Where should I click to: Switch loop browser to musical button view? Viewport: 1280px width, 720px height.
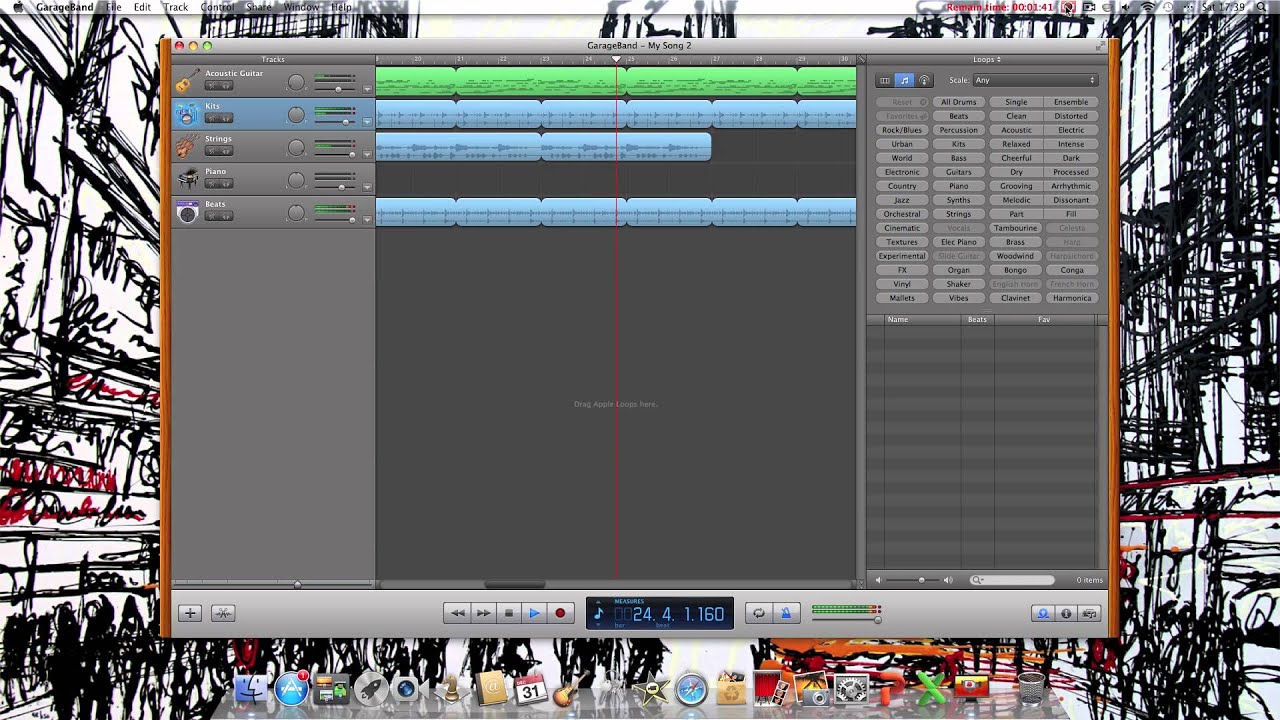(904, 80)
